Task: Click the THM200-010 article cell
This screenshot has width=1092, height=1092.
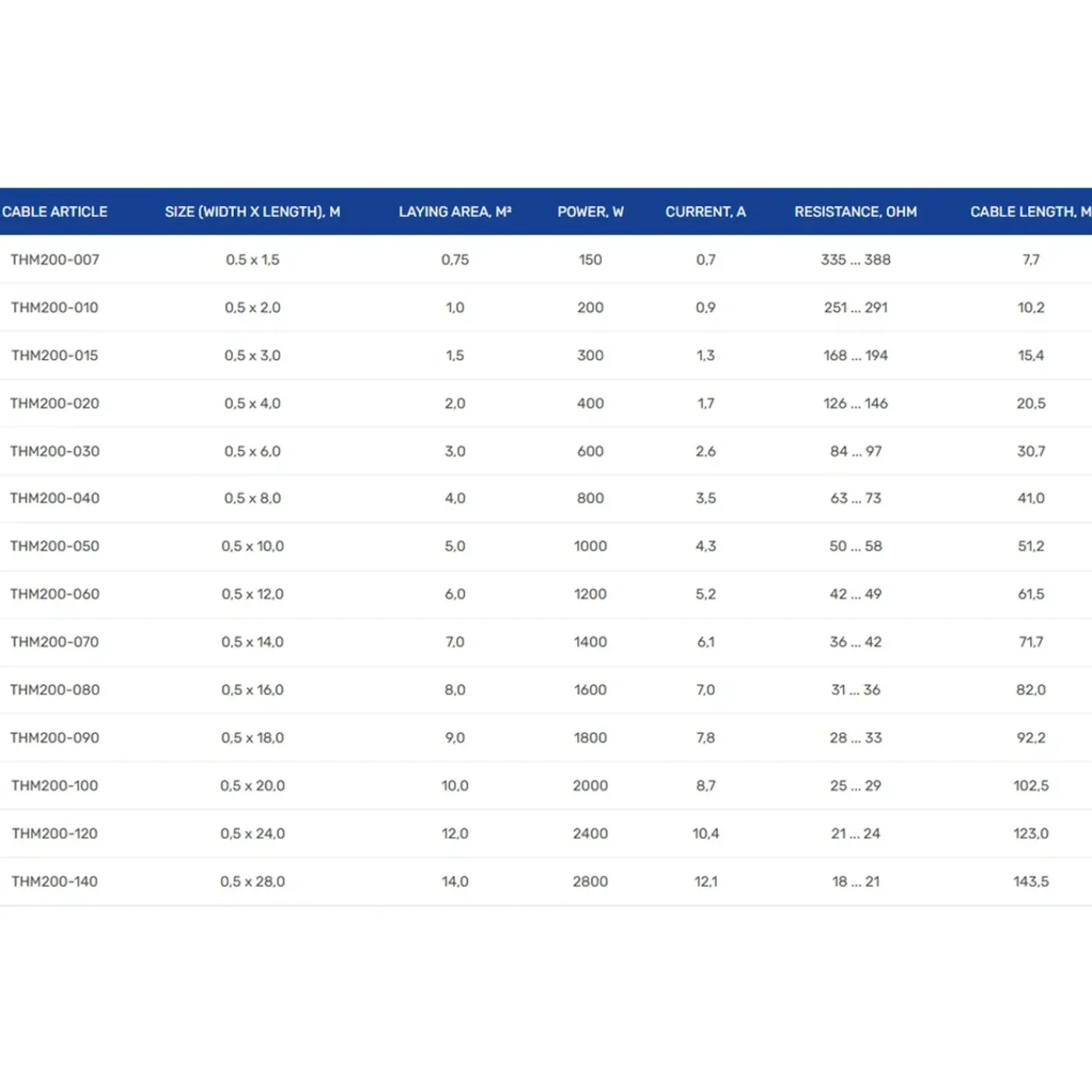Action: click(55, 307)
